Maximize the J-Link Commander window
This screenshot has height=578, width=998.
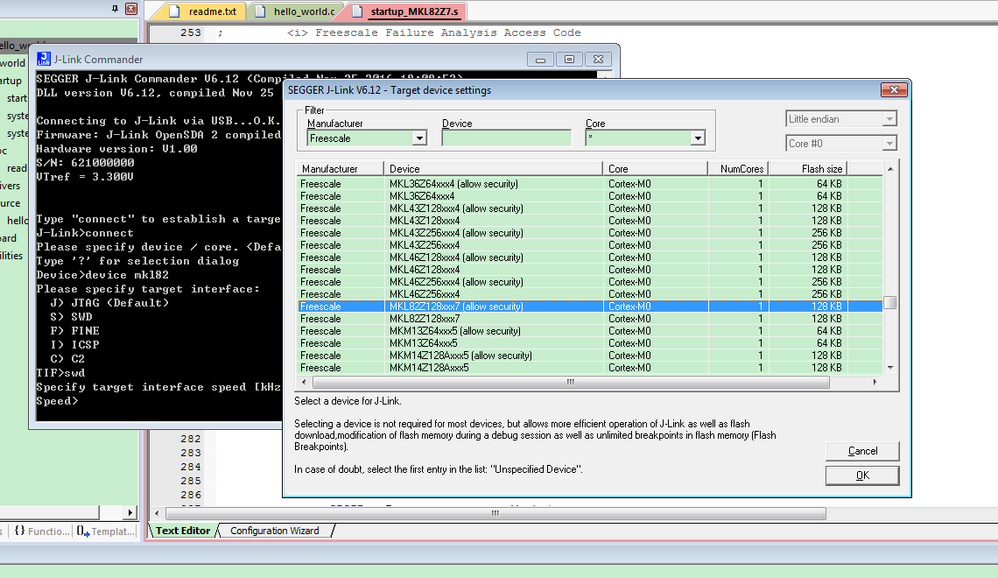(569, 59)
